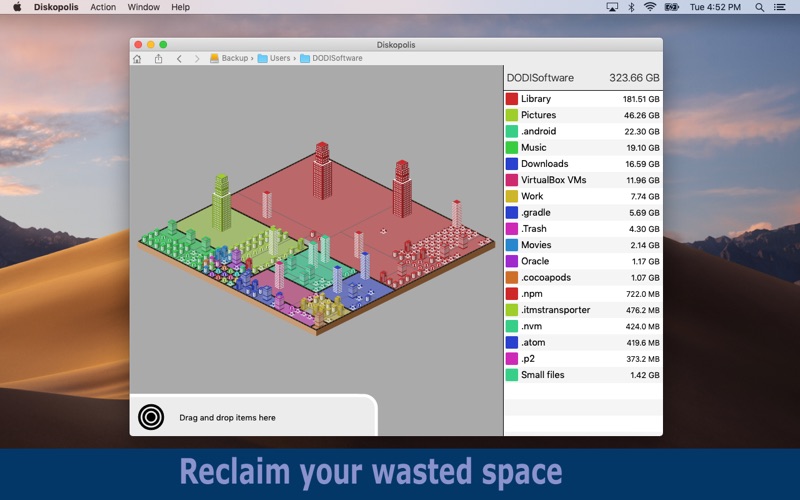The width and height of the screenshot is (800, 500).
Task: Select the Downloads row
Action: click(x=583, y=164)
